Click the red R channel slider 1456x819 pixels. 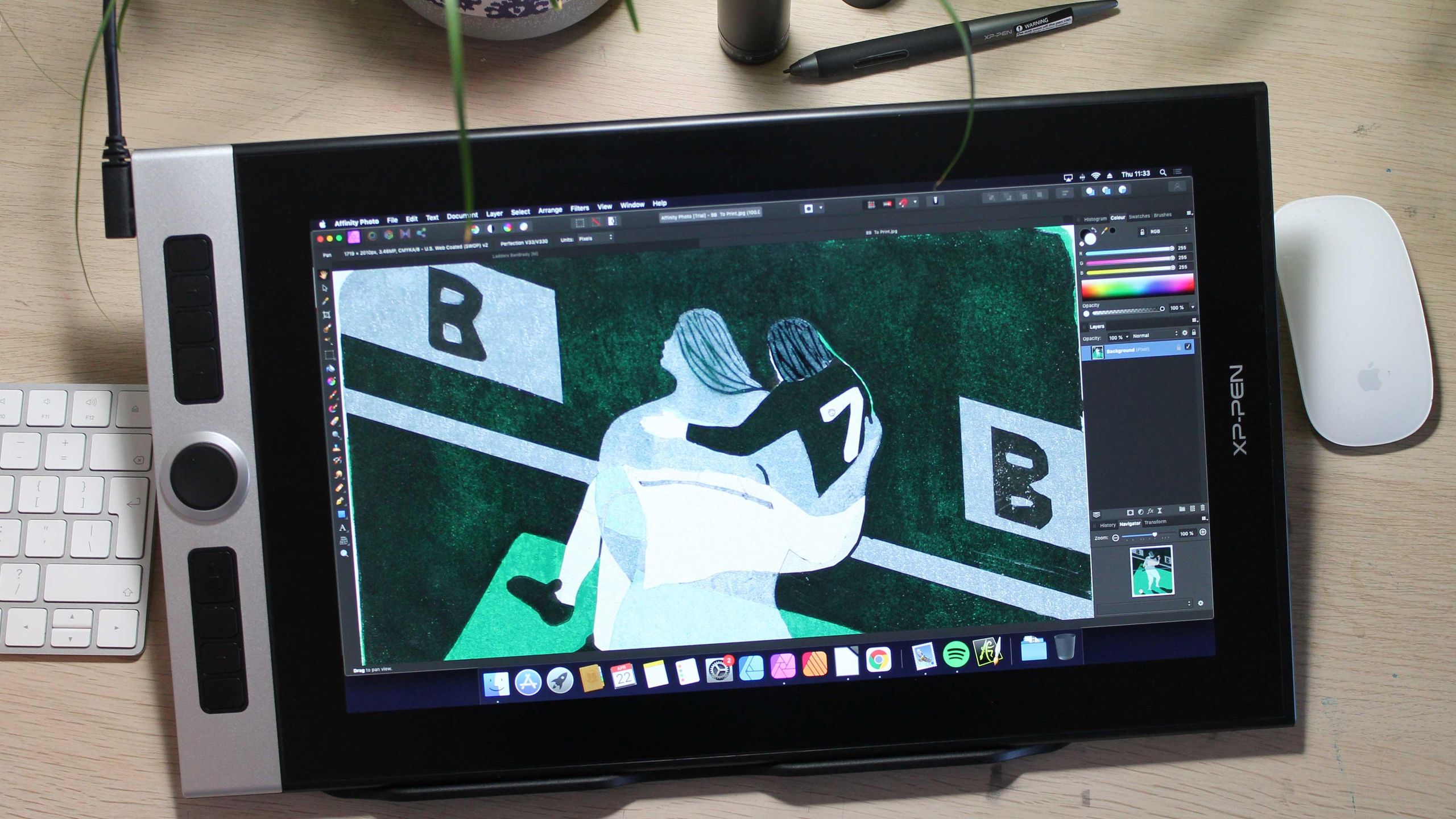click(1129, 250)
